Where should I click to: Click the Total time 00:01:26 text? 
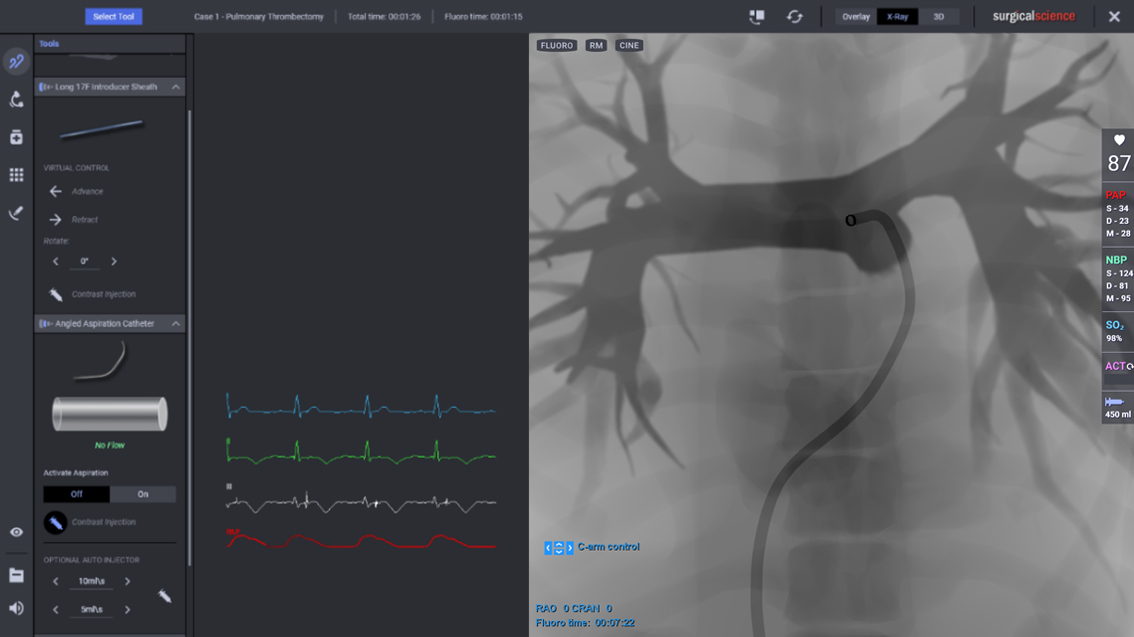(384, 17)
